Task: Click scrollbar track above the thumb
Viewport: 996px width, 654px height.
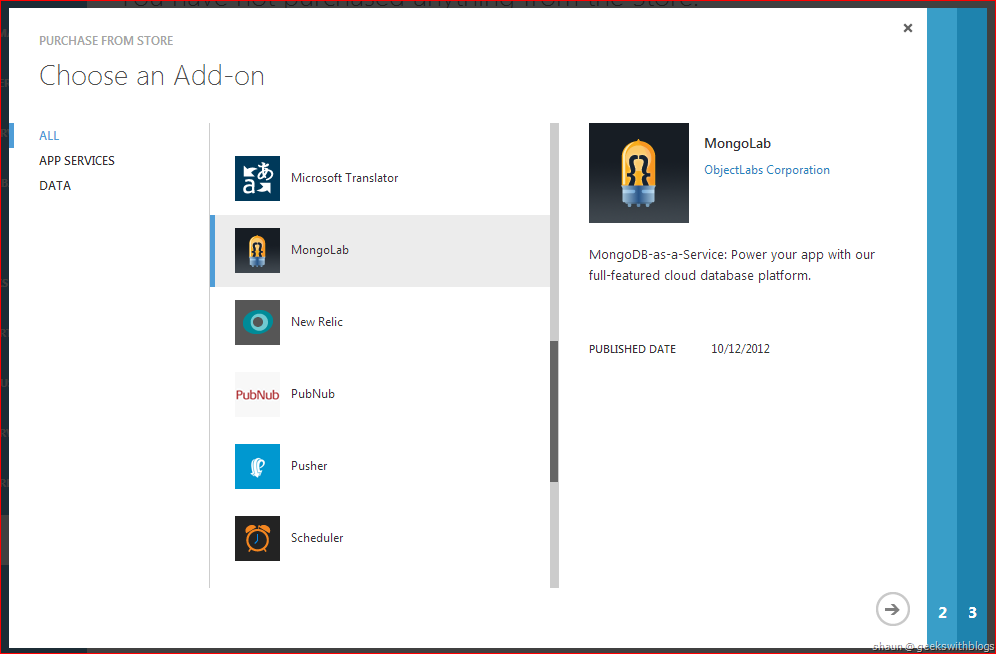Action: pyautogui.click(x=554, y=232)
